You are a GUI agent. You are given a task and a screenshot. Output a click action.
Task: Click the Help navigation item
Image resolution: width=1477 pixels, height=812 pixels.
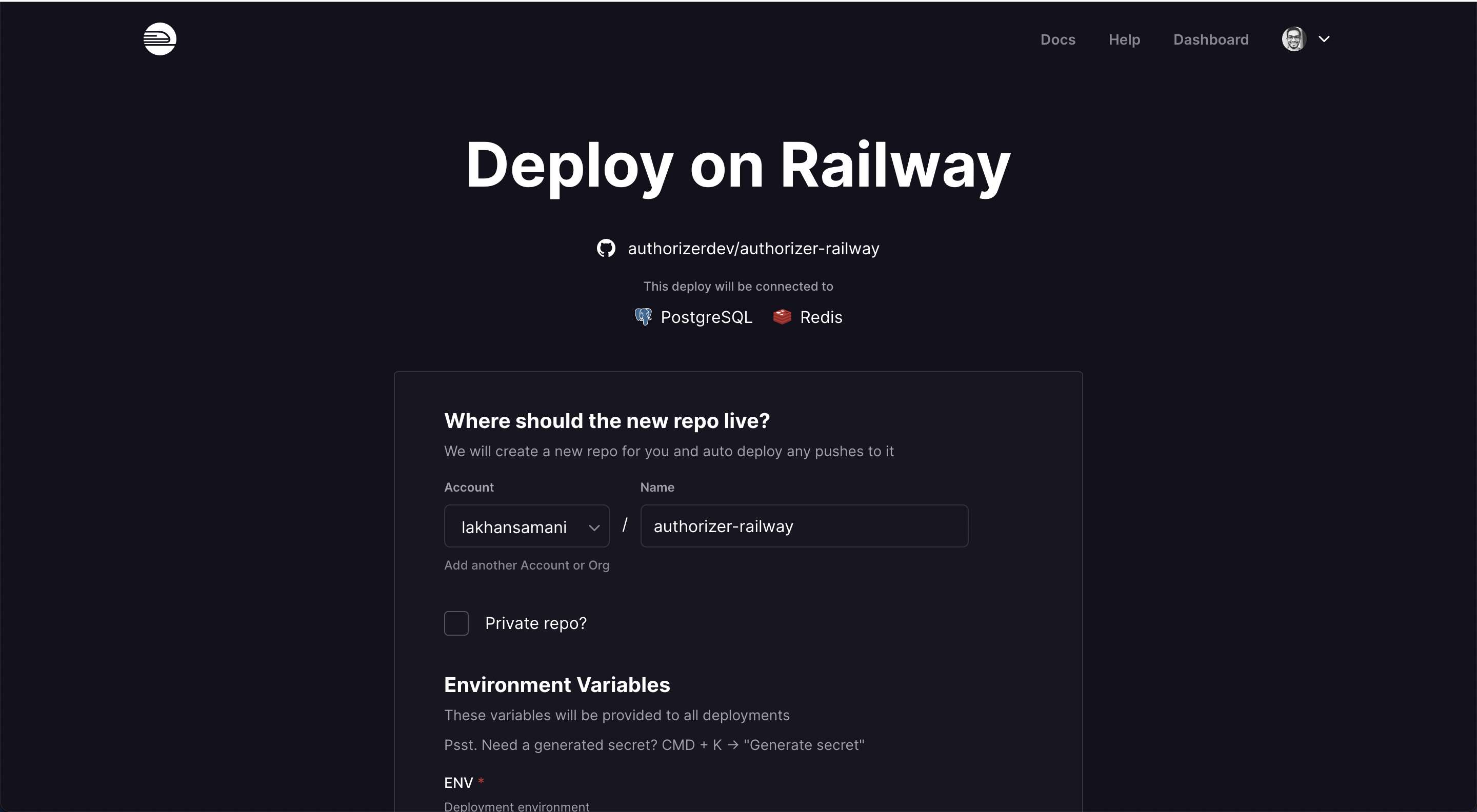pyautogui.click(x=1124, y=39)
